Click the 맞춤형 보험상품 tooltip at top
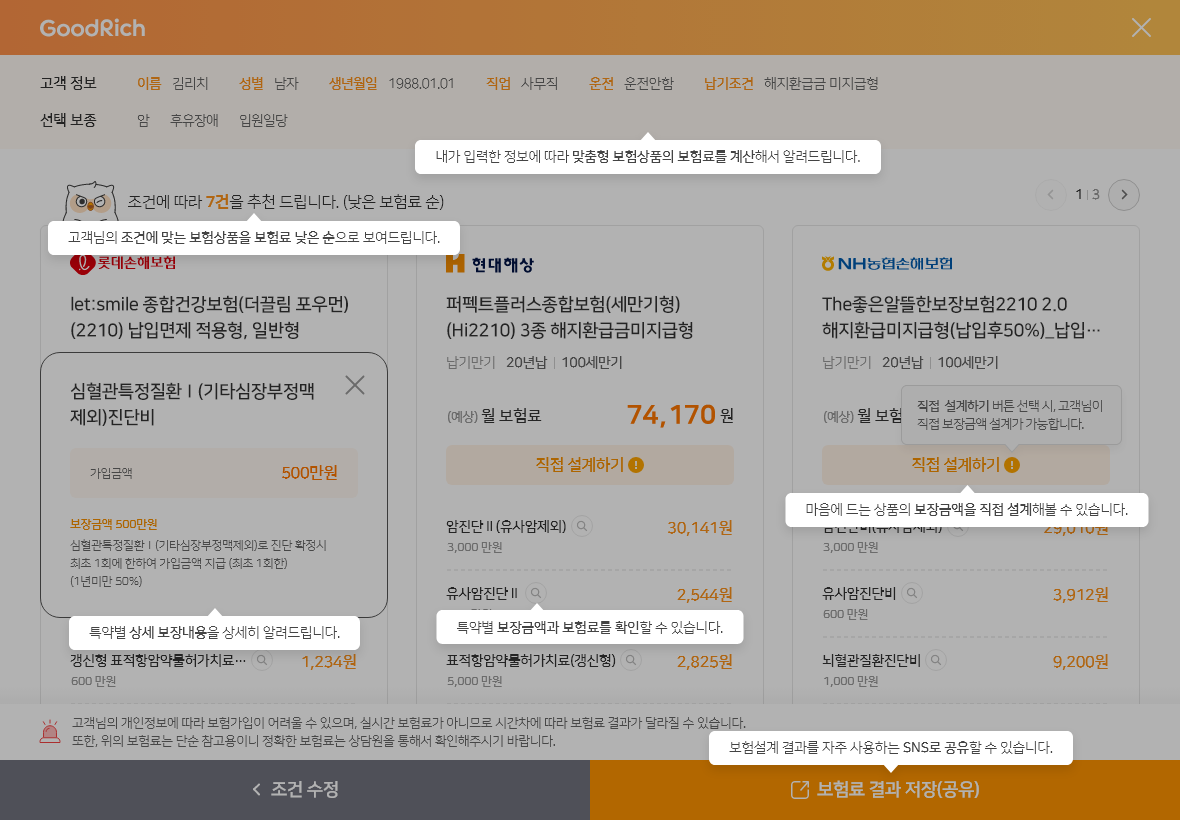 pos(648,157)
